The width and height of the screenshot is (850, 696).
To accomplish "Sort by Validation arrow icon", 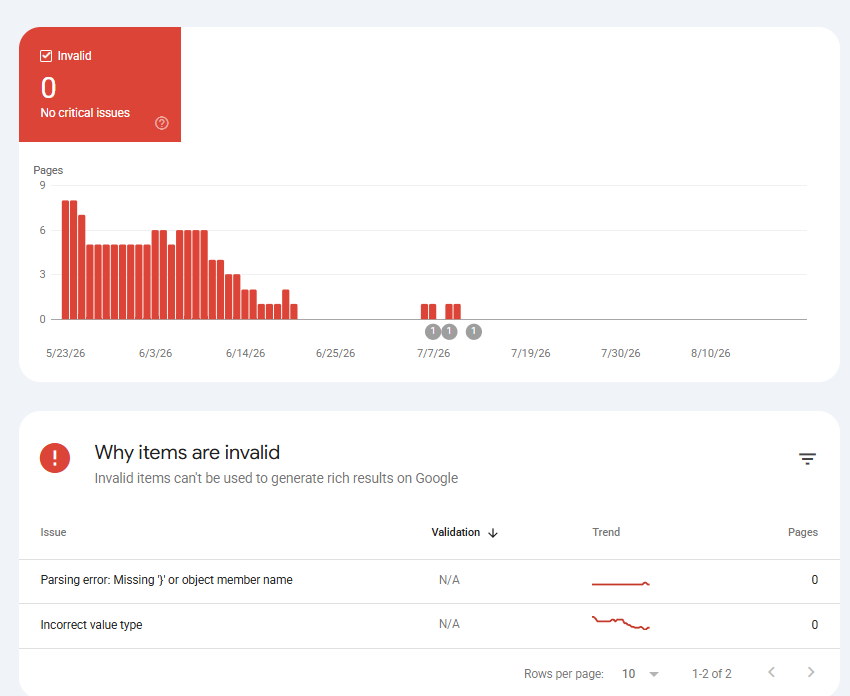I will tap(492, 533).
